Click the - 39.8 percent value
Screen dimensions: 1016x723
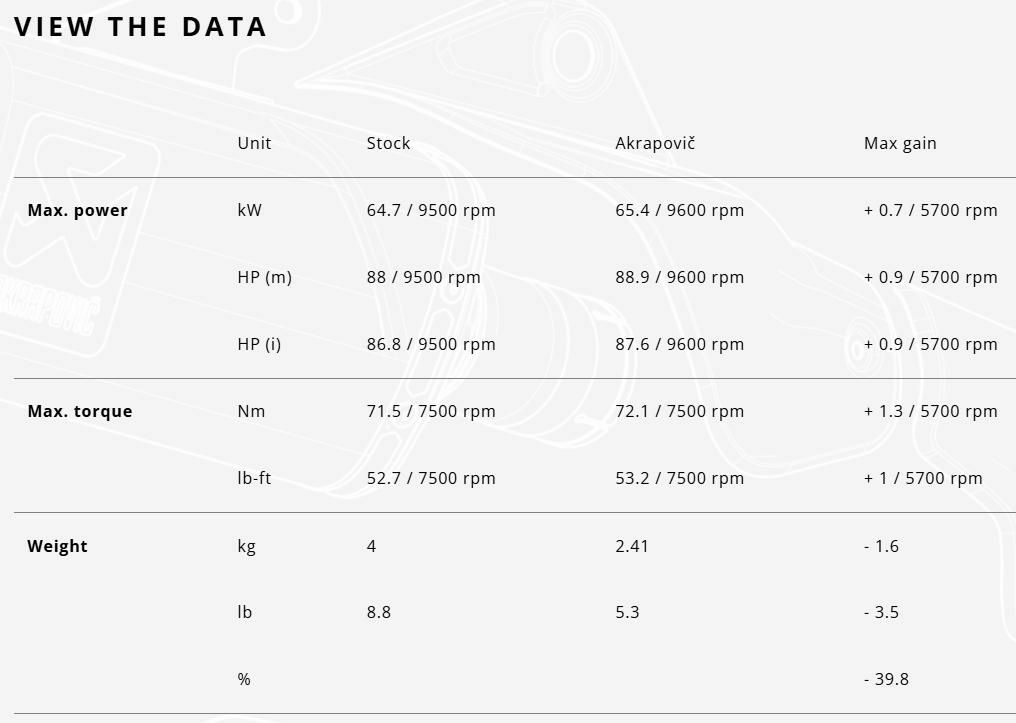point(886,679)
